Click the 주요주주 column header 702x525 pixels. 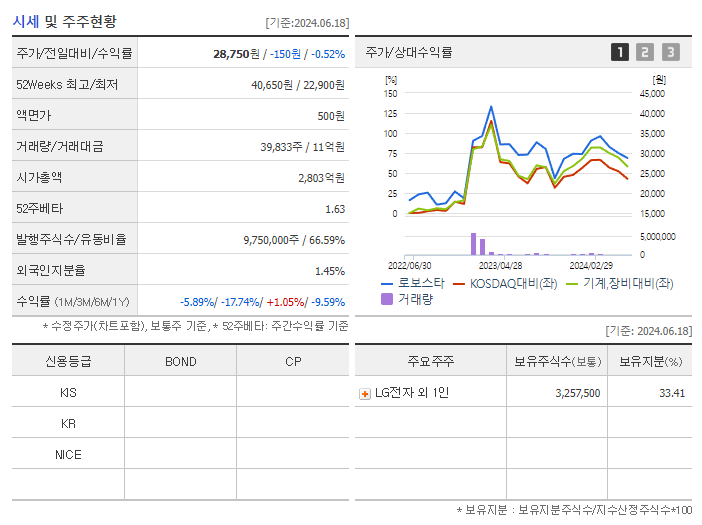[431, 361]
